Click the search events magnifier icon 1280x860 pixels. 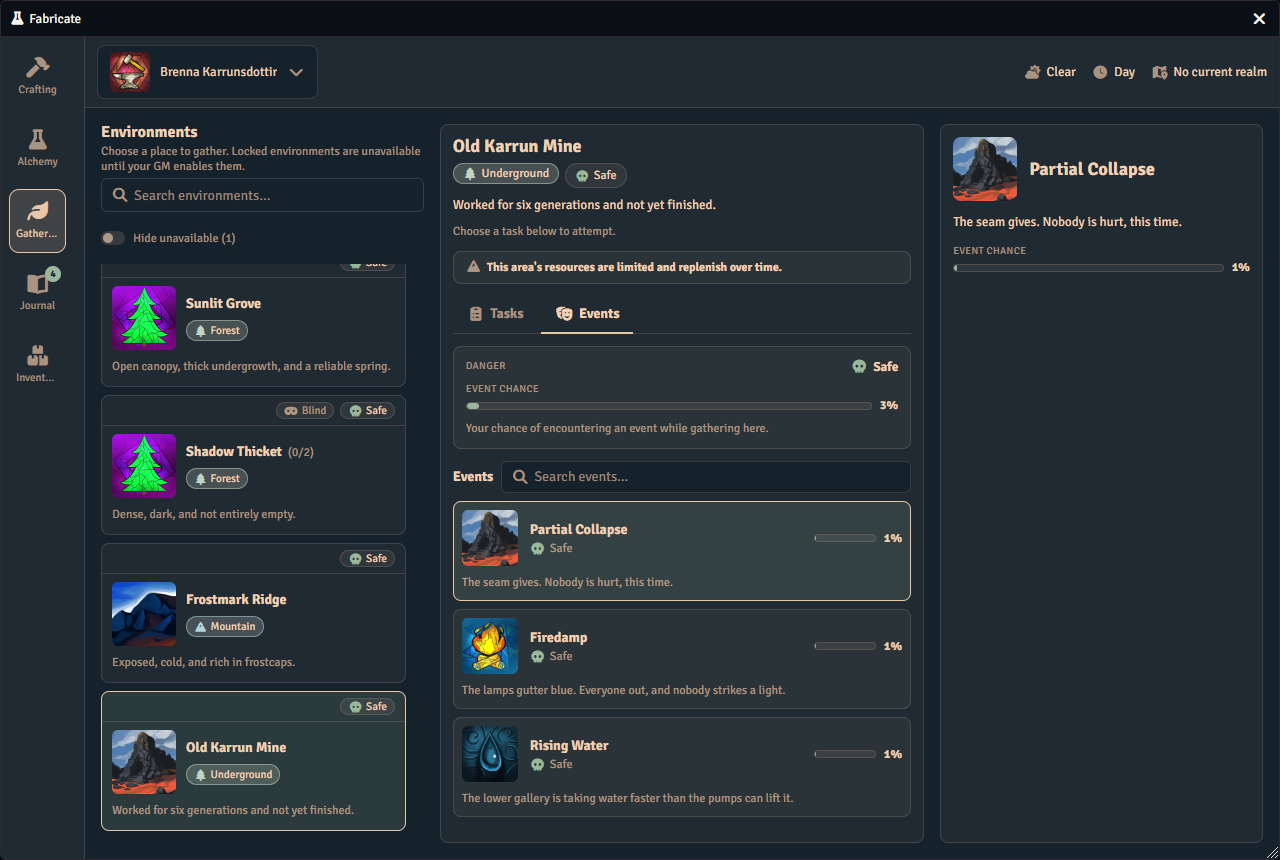click(520, 477)
